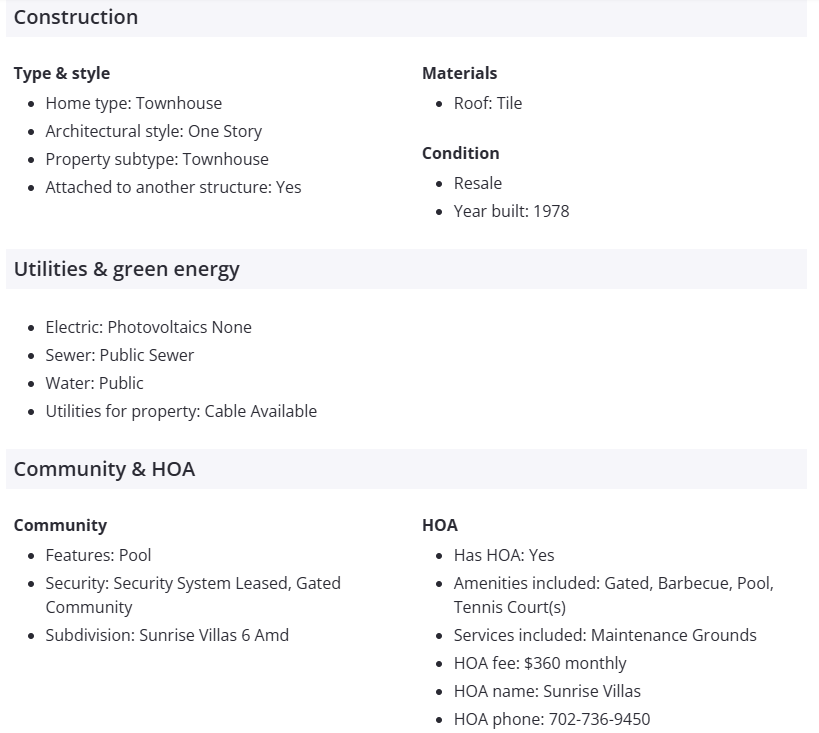Select the Condition subheading
The height and width of the screenshot is (733, 819).
(460, 153)
